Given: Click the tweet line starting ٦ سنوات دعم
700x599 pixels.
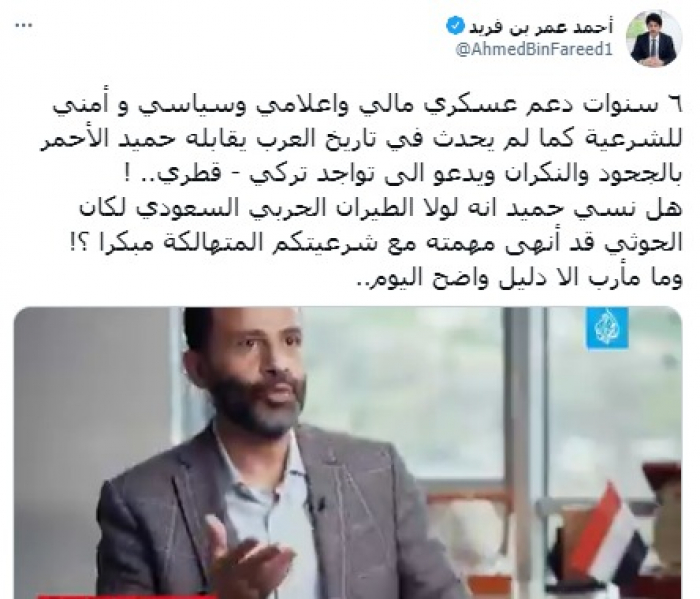Looking at the screenshot, I should (368, 107).
